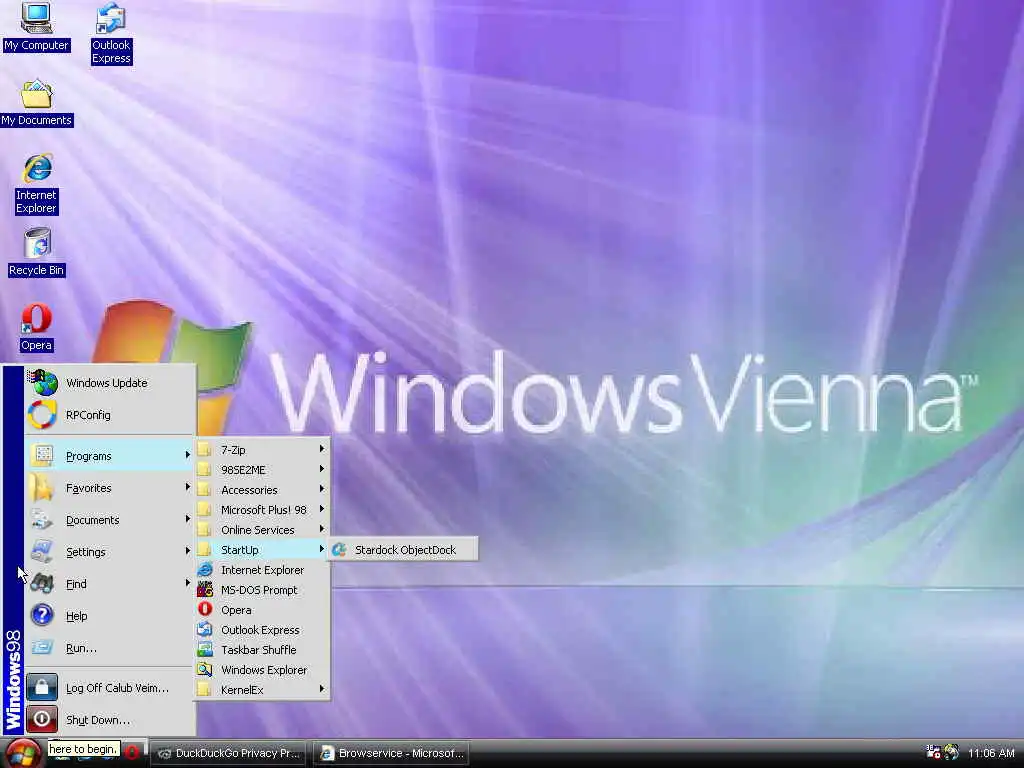Click the Help question mark icon

click(x=42, y=615)
